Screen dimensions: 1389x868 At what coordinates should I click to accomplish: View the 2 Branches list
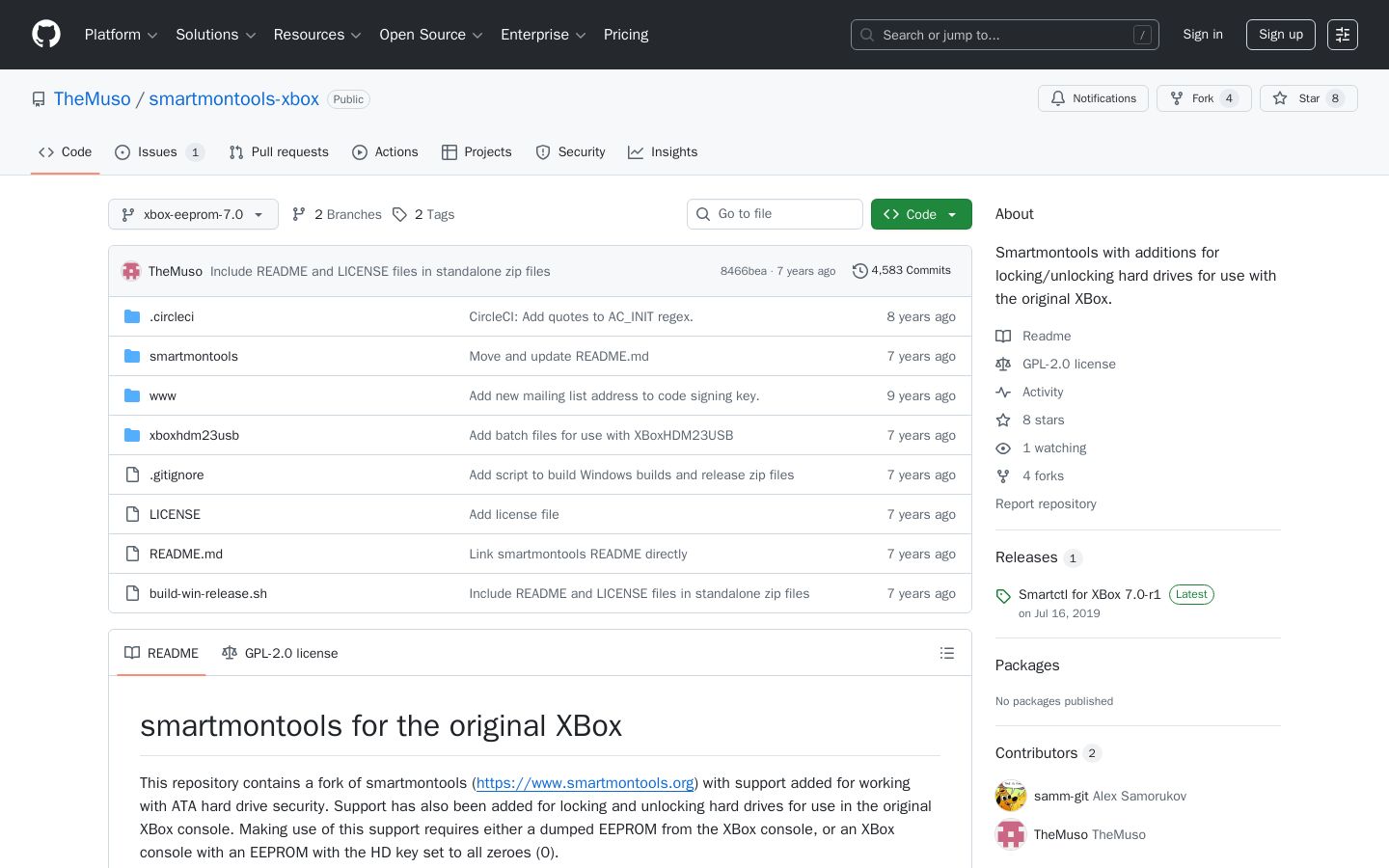337,214
